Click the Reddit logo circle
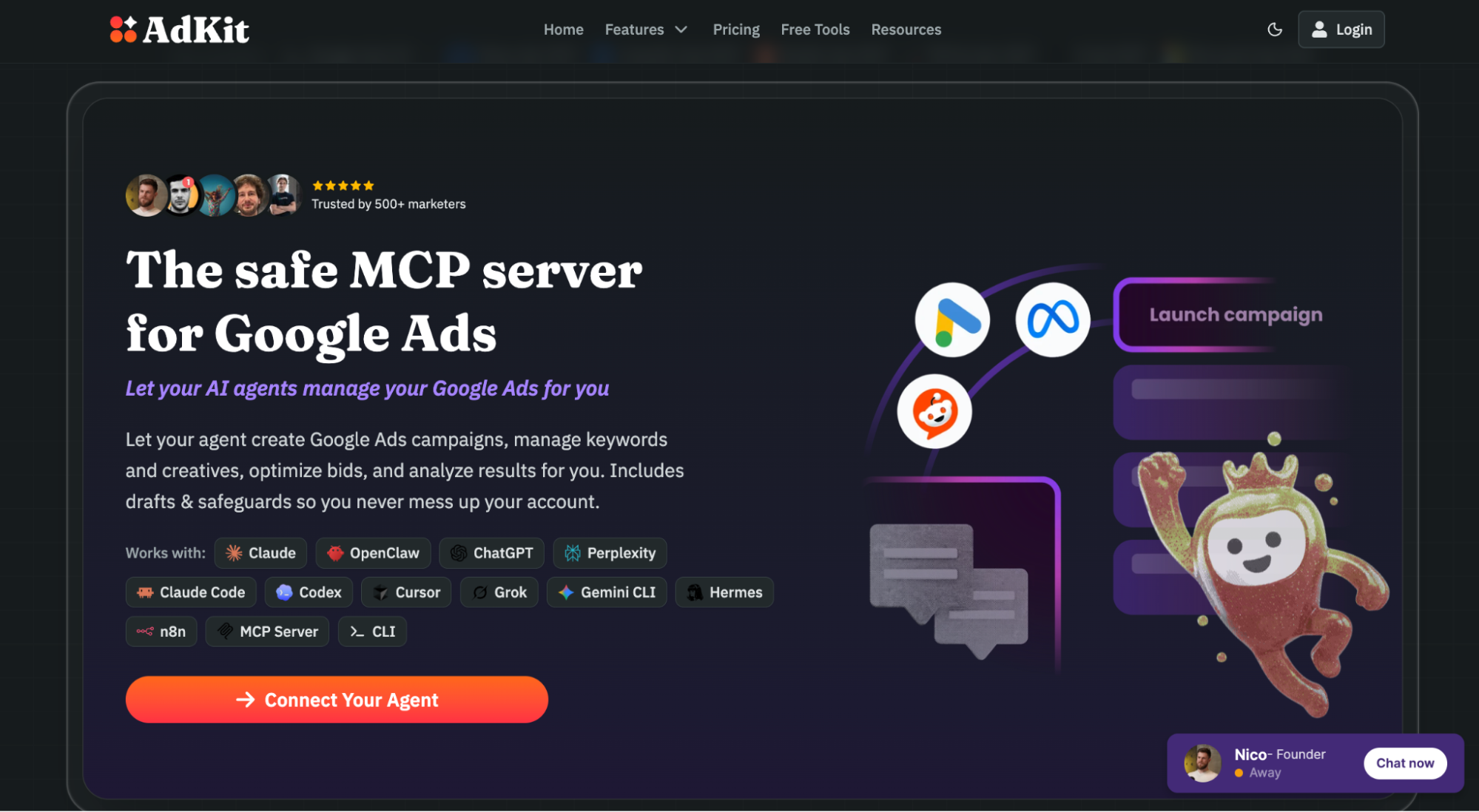The height and width of the screenshot is (812, 1479). click(934, 412)
